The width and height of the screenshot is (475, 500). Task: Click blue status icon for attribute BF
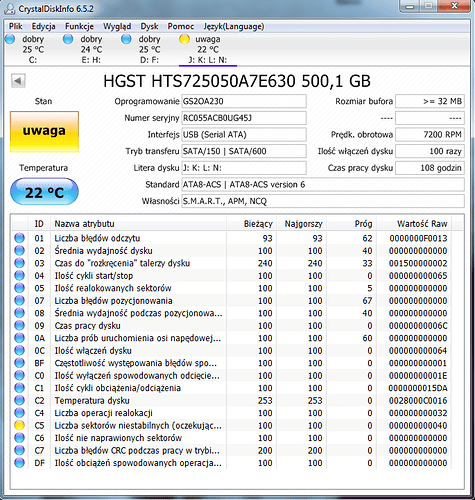coord(19,363)
